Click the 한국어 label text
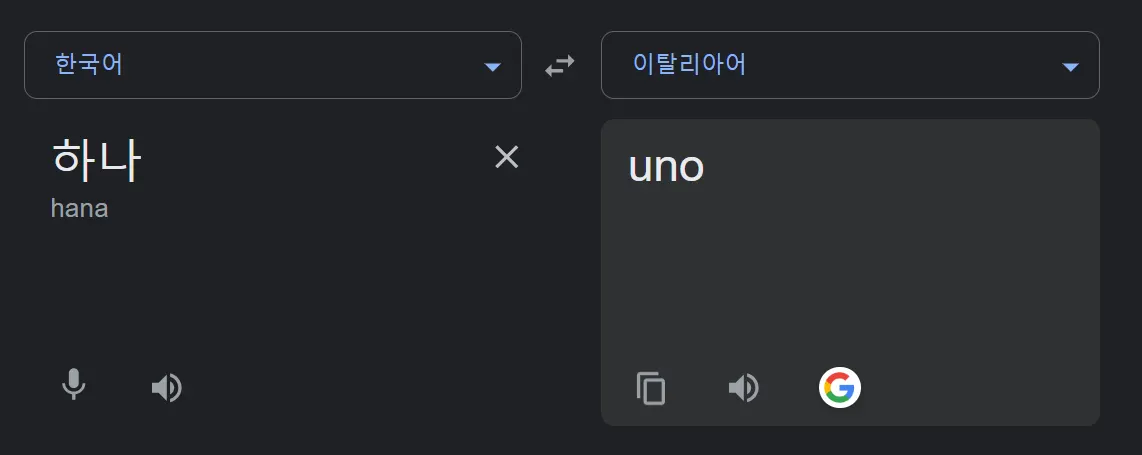The width and height of the screenshot is (1142, 455). (89, 65)
